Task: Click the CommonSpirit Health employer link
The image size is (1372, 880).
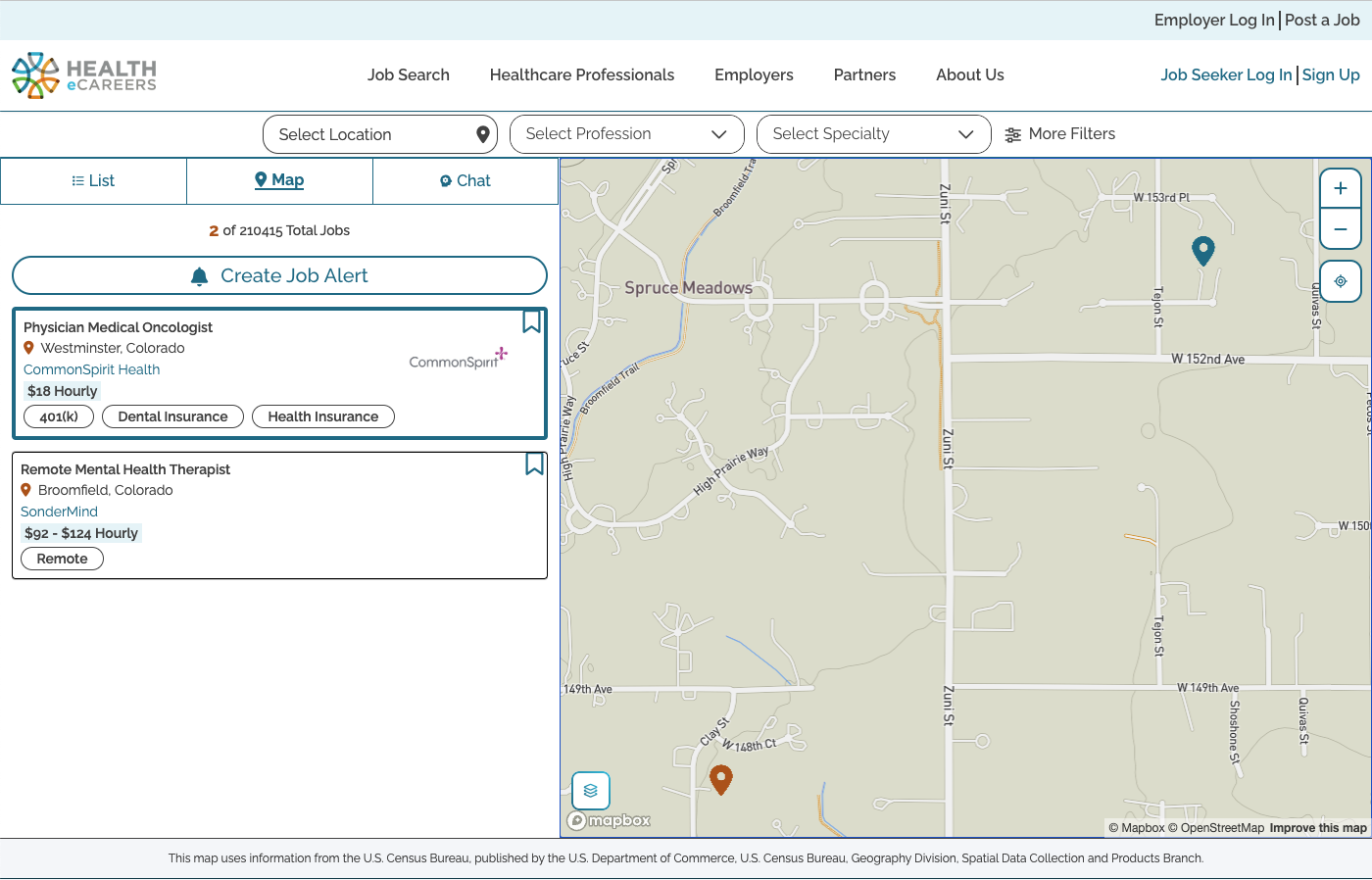Action: tap(91, 369)
